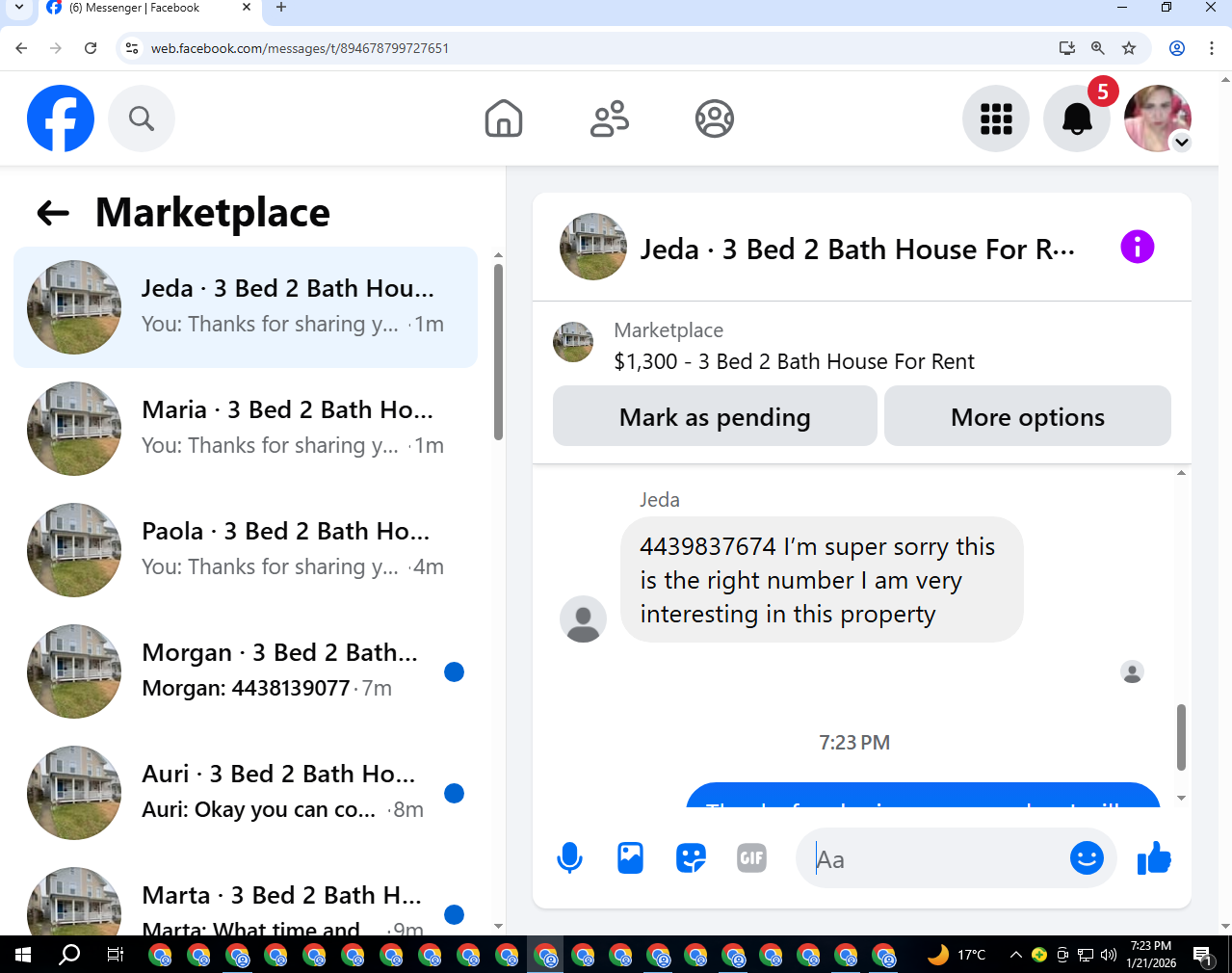Open Task View on taskbar
Screen dimensions: 1232x973
click(115, 955)
